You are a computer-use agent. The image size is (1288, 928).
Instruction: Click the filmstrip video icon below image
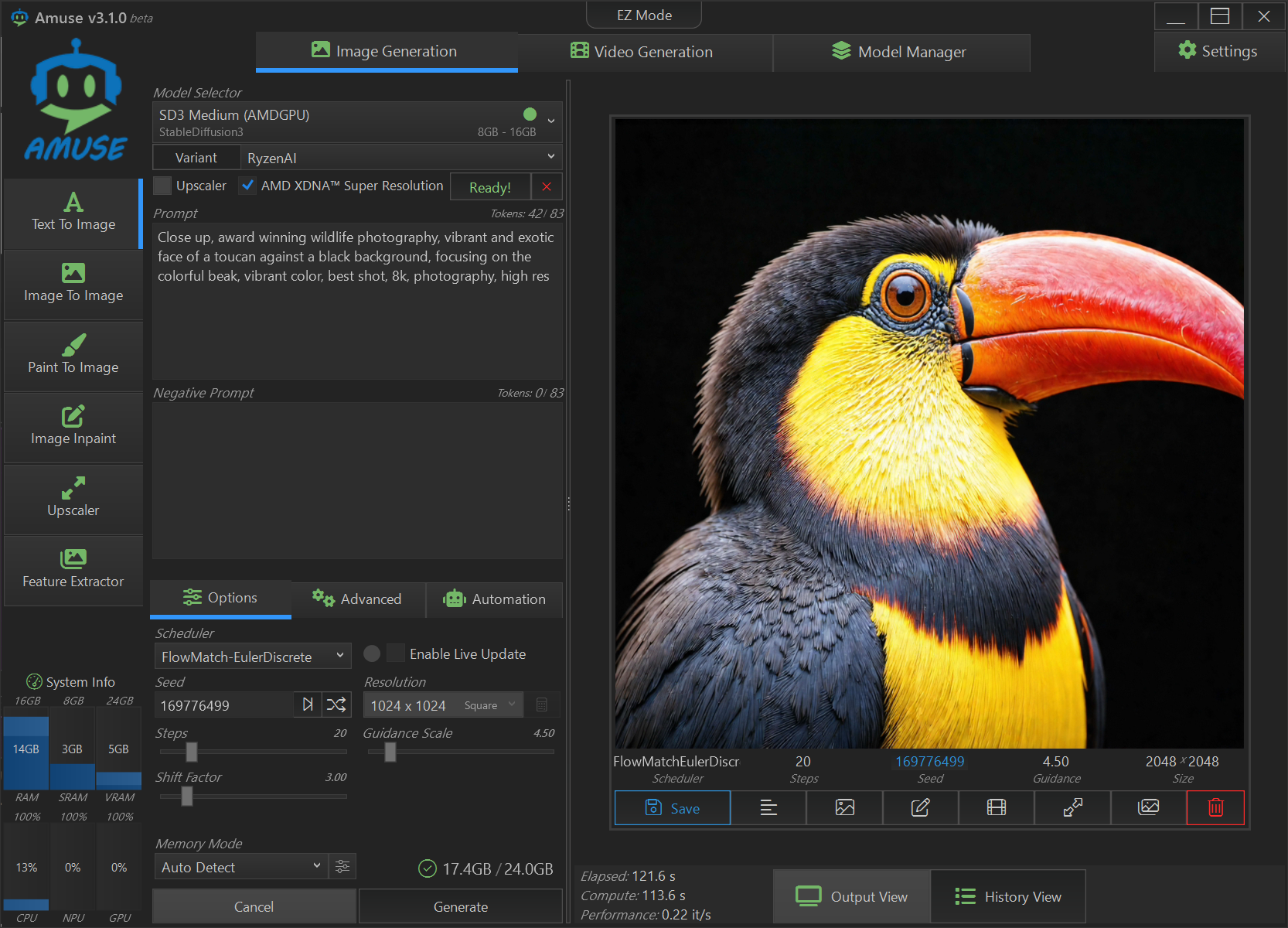(996, 807)
